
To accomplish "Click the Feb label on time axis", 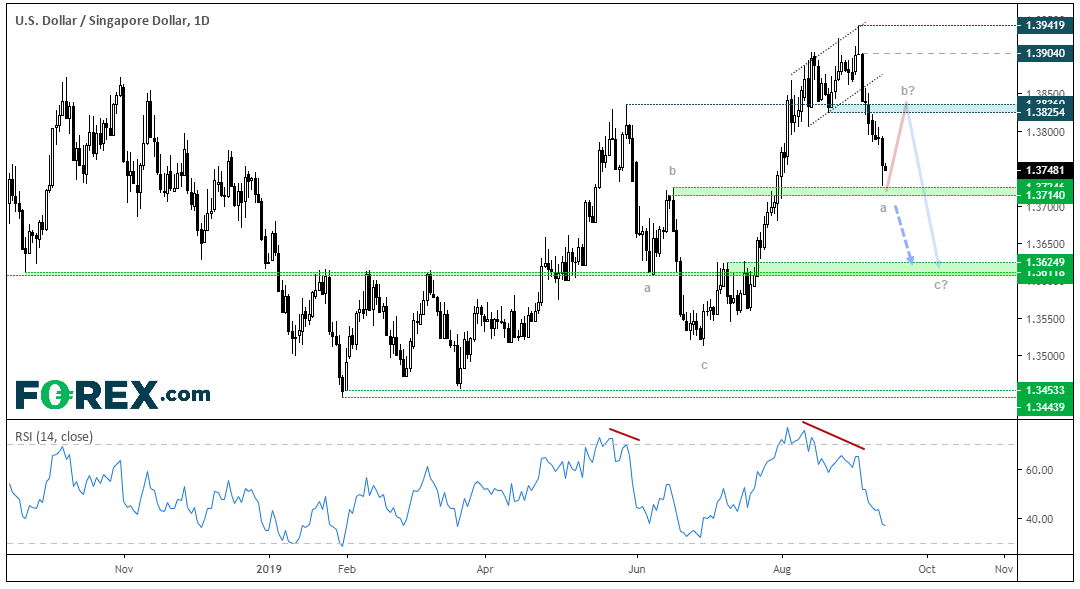I will [346, 569].
